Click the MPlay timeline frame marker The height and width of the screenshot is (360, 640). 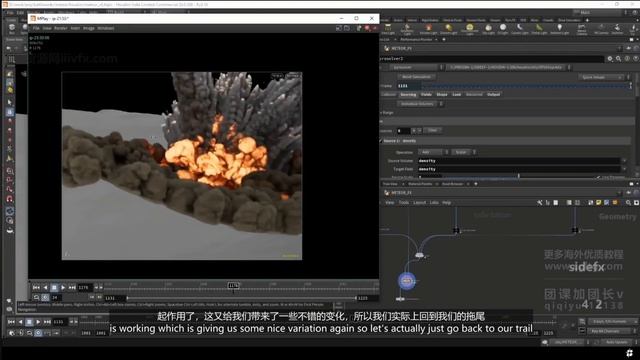(233, 285)
